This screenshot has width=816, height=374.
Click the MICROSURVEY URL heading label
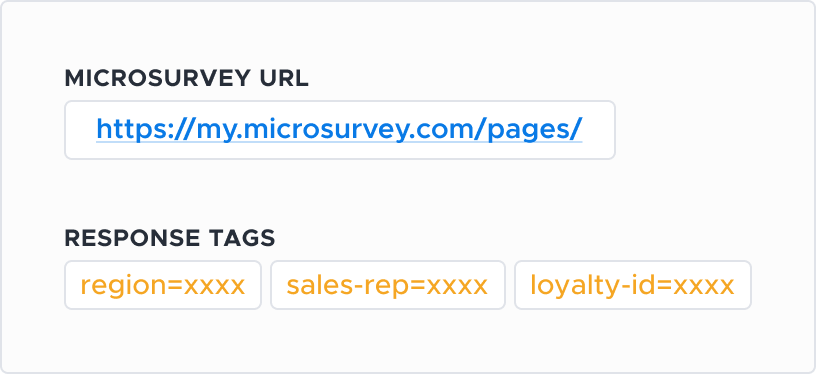186,78
